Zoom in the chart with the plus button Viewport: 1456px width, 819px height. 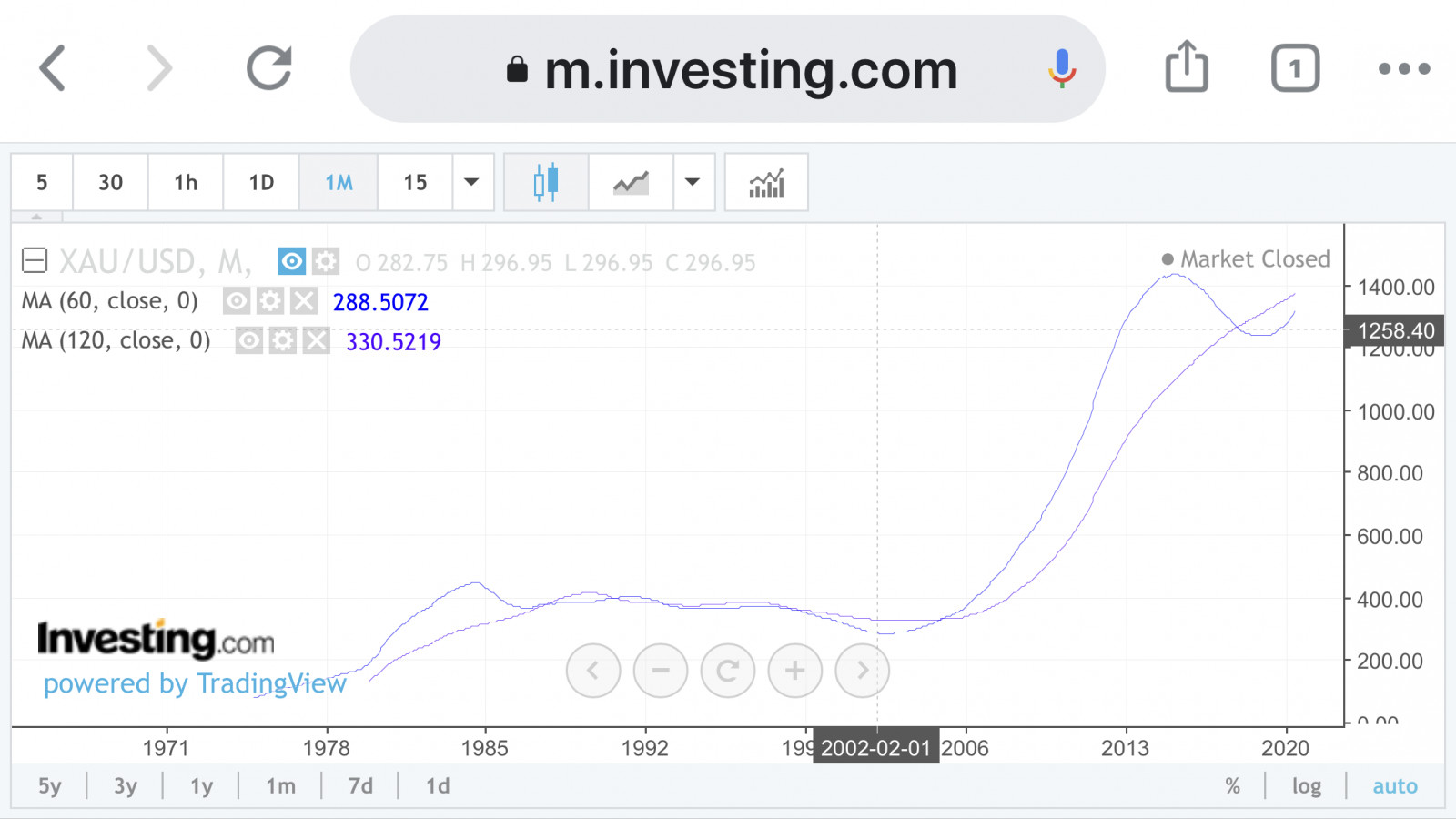click(794, 671)
